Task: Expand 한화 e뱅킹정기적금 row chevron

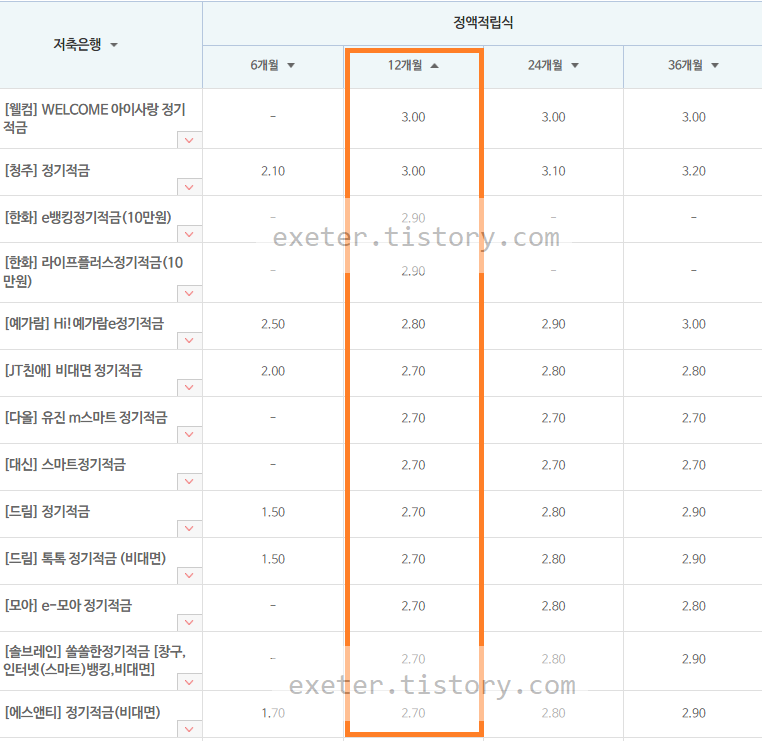Action: pyautogui.click(x=190, y=235)
